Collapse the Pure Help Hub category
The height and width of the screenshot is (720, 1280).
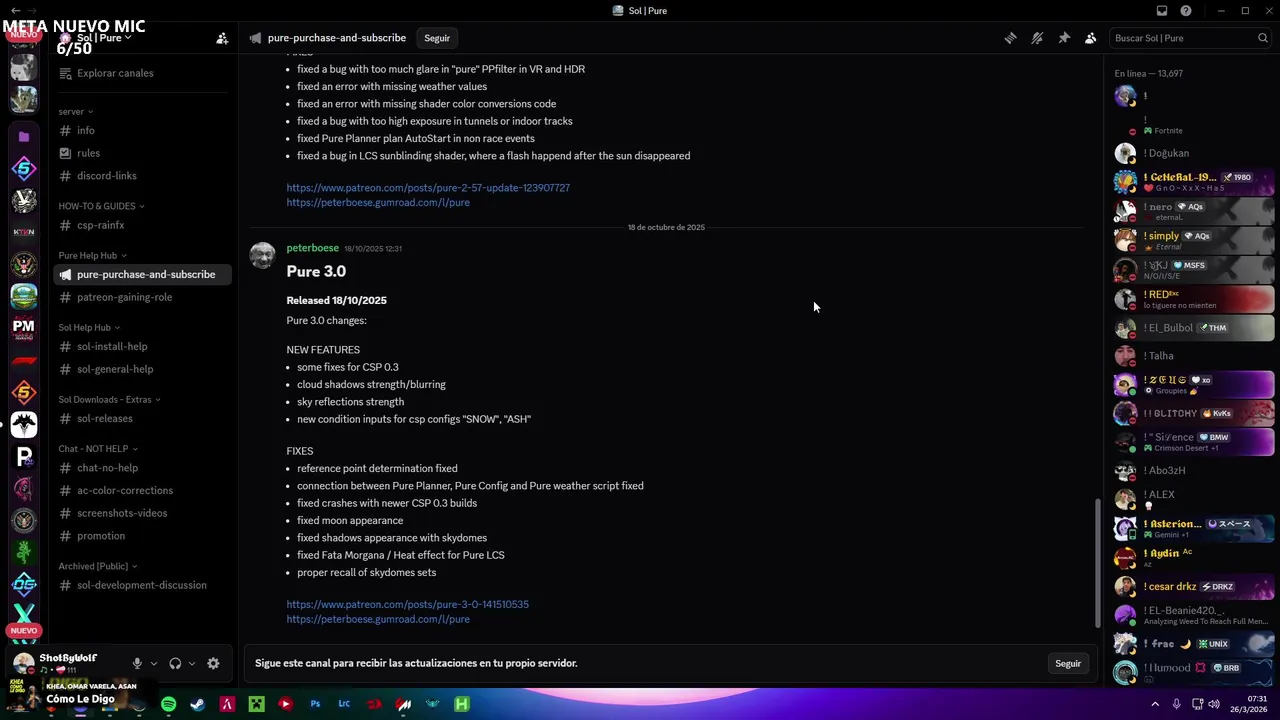point(92,255)
